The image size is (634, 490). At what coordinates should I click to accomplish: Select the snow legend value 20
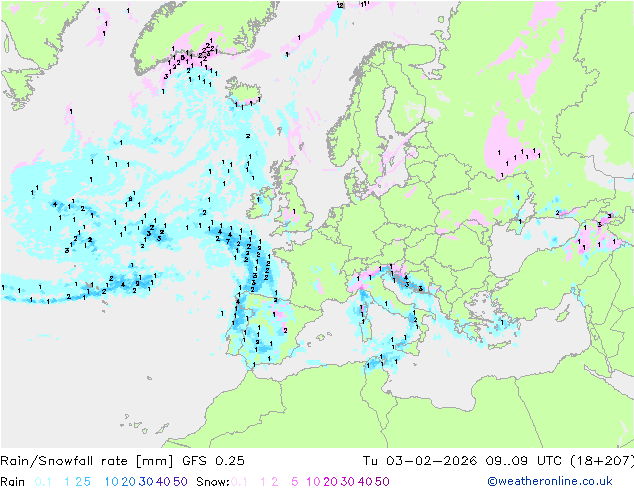pyautogui.click(x=330, y=482)
